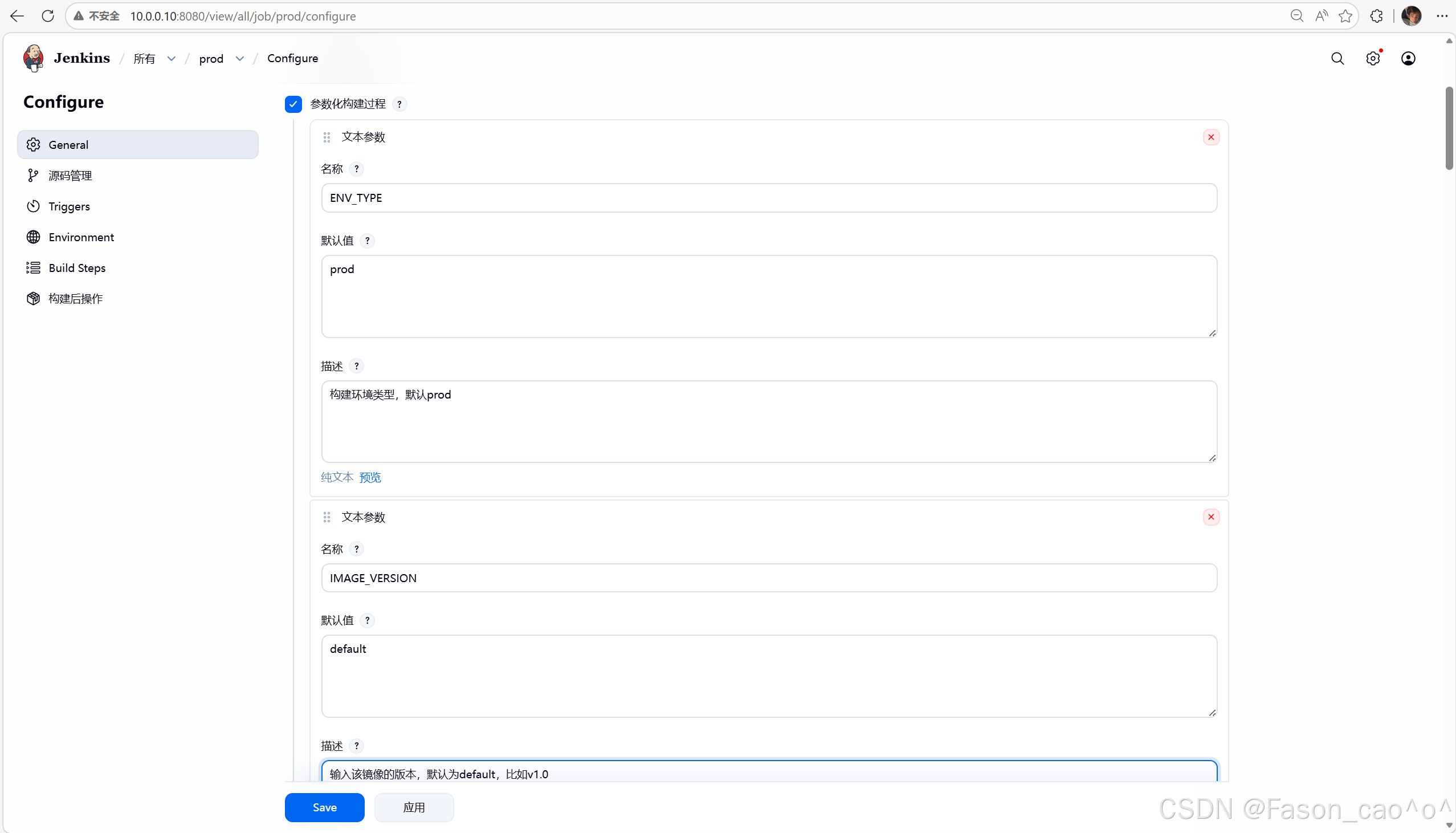Open the Jenkins search icon
Image resolution: width=1456 pixels, height=833 pixels.
1337,58
